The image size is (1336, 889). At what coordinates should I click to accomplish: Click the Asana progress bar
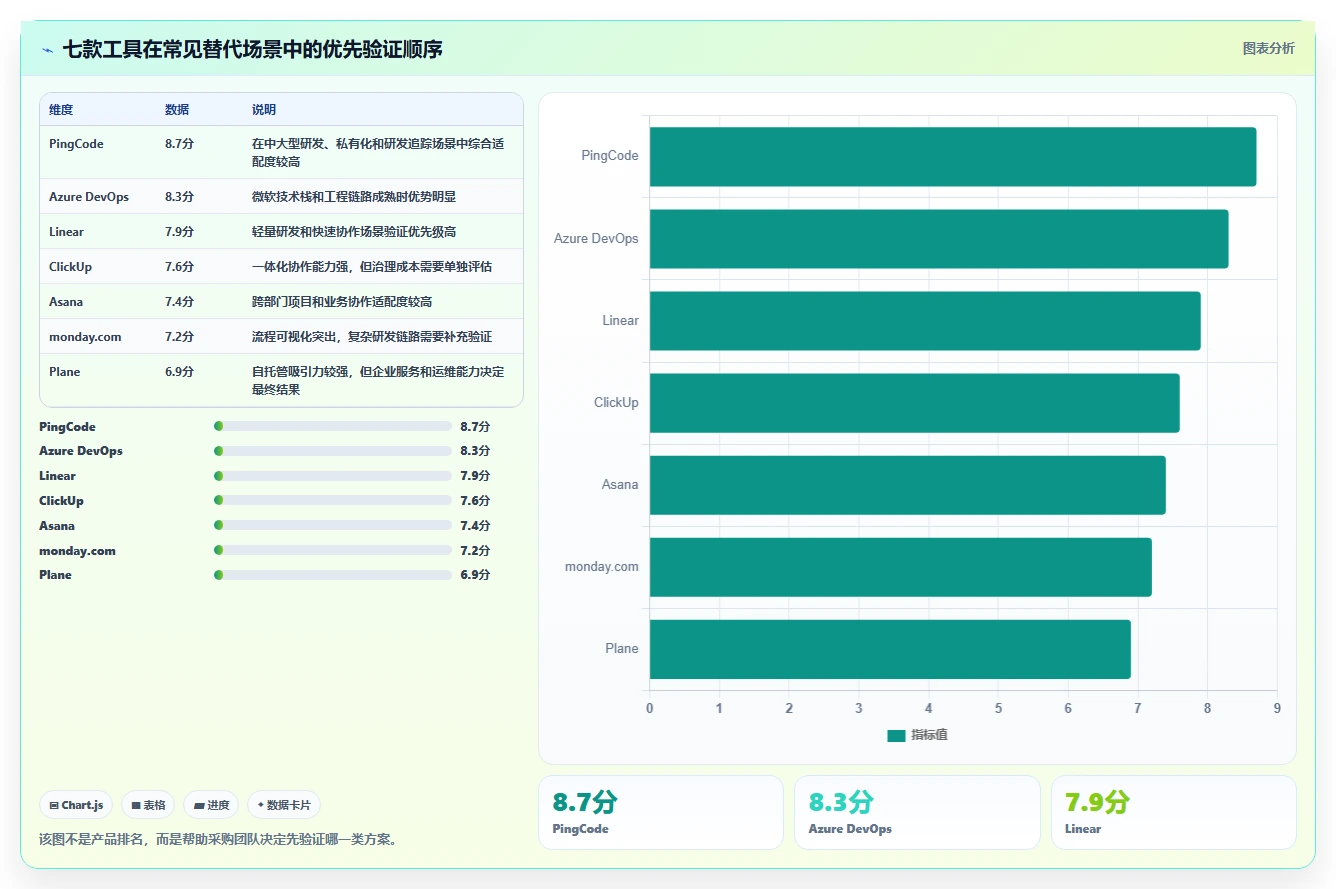tap(333, 525)
